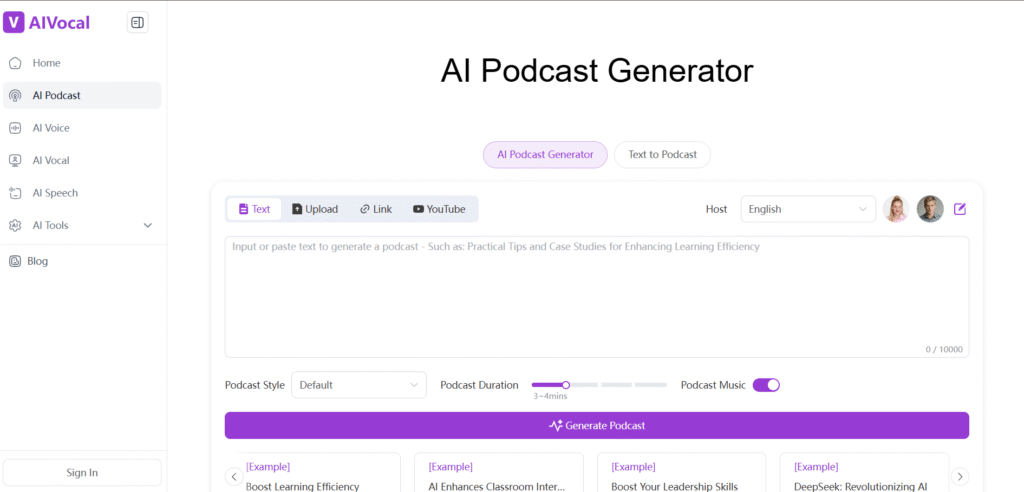Click the sparkle icon on Generate Podcast

click(556, 426)
